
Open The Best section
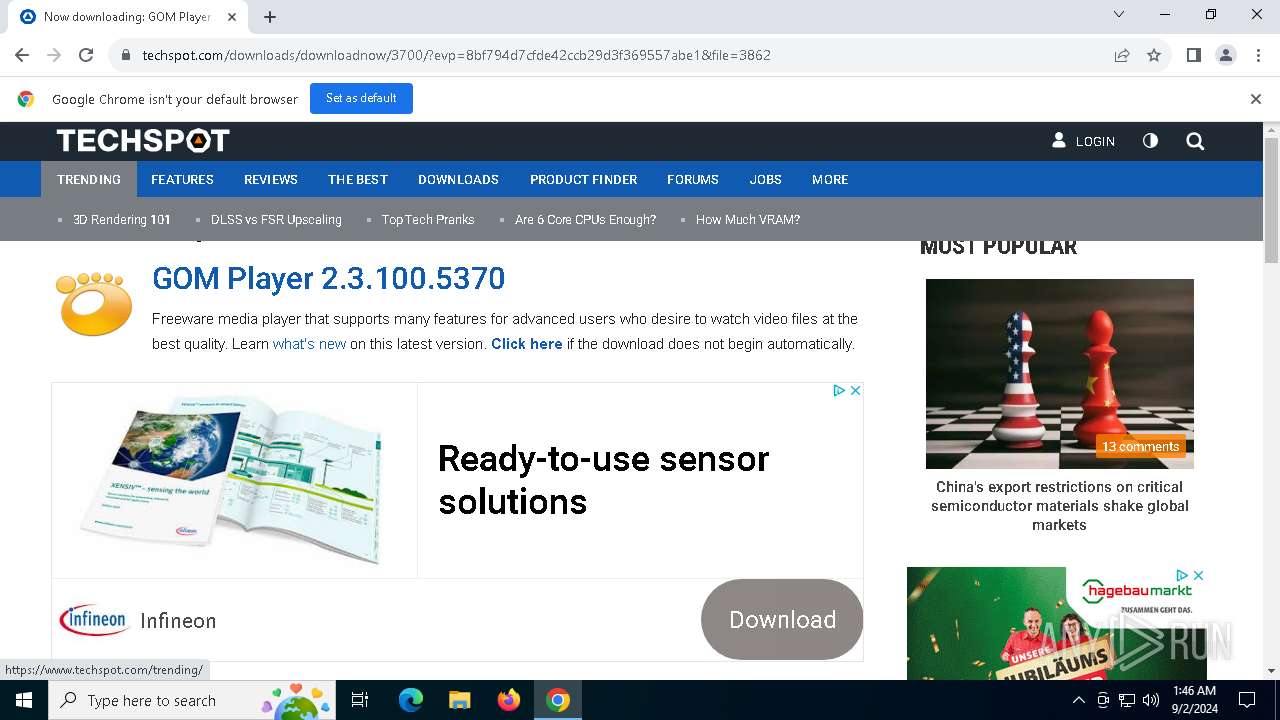click(358, 179)
